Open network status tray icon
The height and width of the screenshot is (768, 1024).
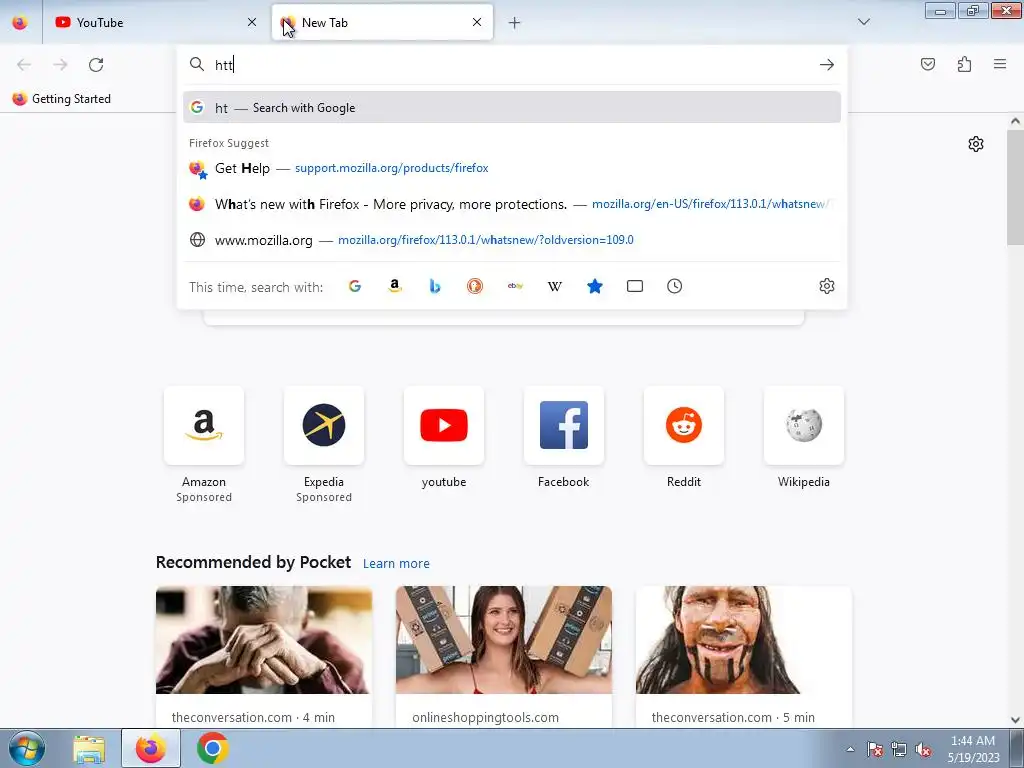coord(899,749)
